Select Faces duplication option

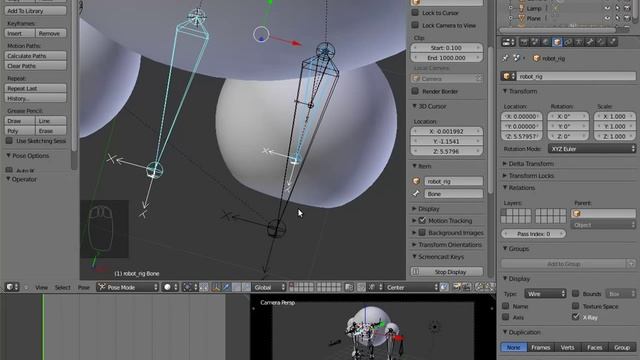click(x=594, y=347)
